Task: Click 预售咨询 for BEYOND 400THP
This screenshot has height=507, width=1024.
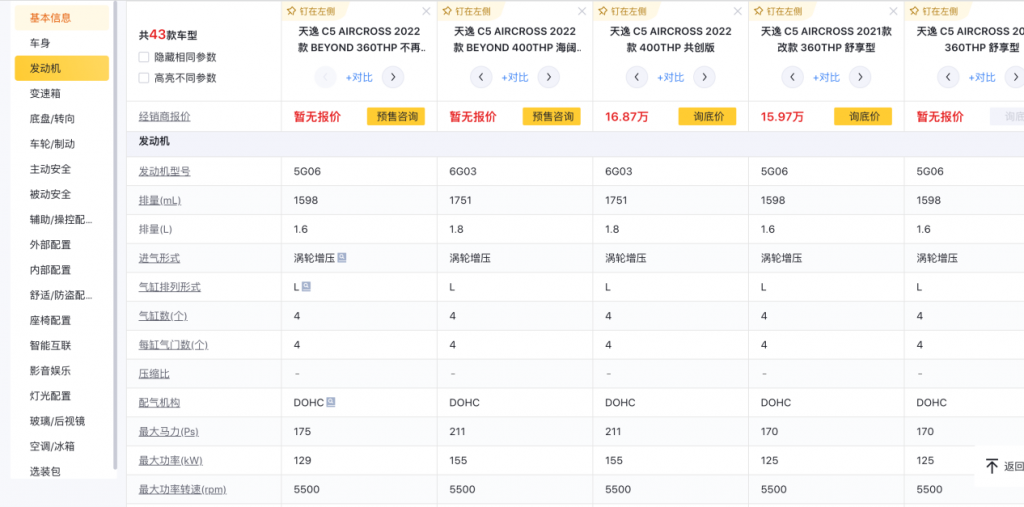Action: coord(551,117)
